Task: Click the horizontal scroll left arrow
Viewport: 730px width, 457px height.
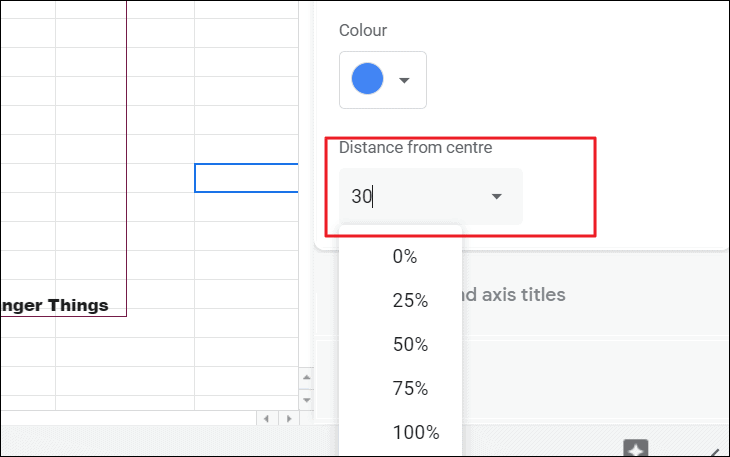Action: [266, 418]
